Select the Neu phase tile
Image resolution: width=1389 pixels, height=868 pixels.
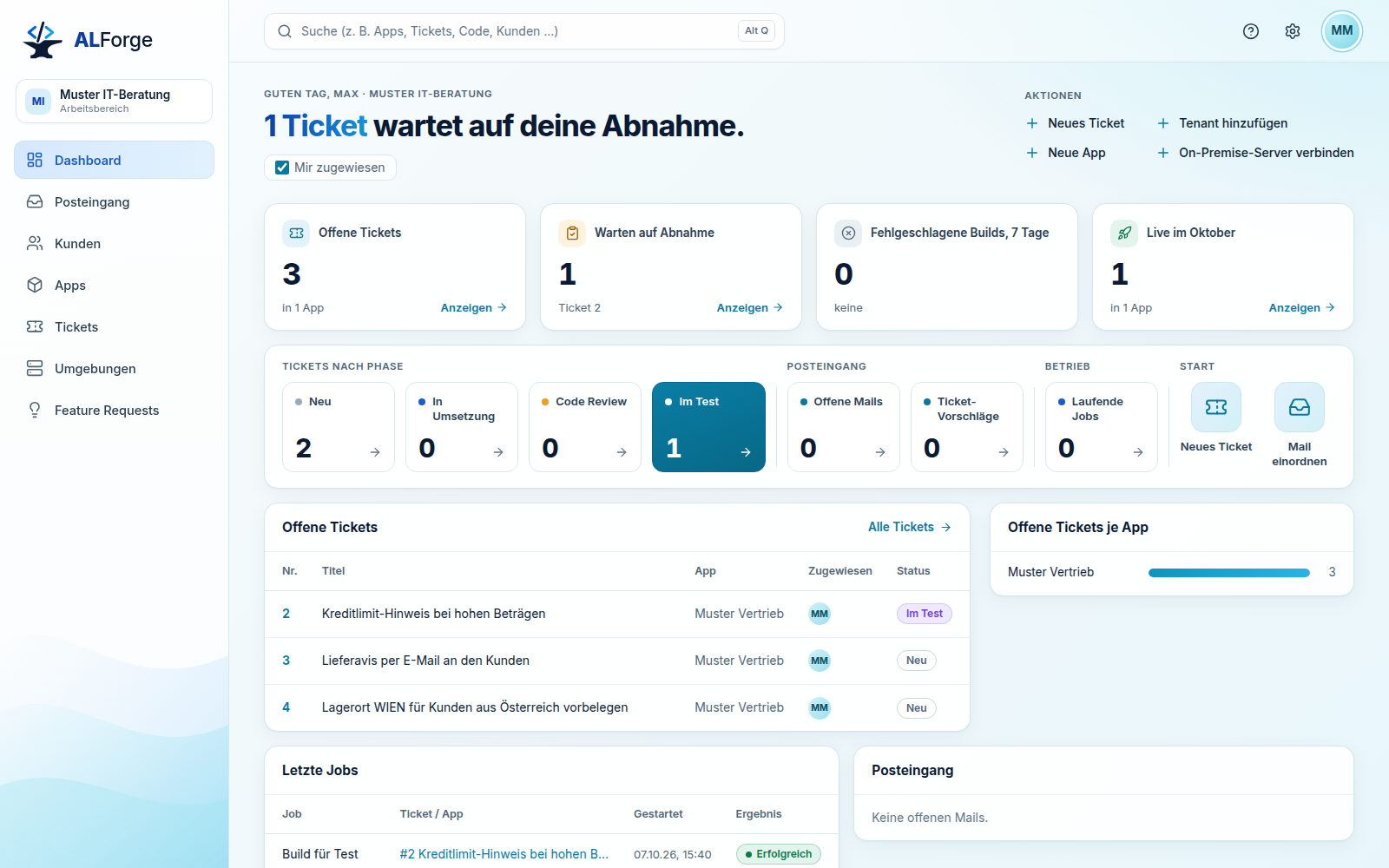coord(339,427)
